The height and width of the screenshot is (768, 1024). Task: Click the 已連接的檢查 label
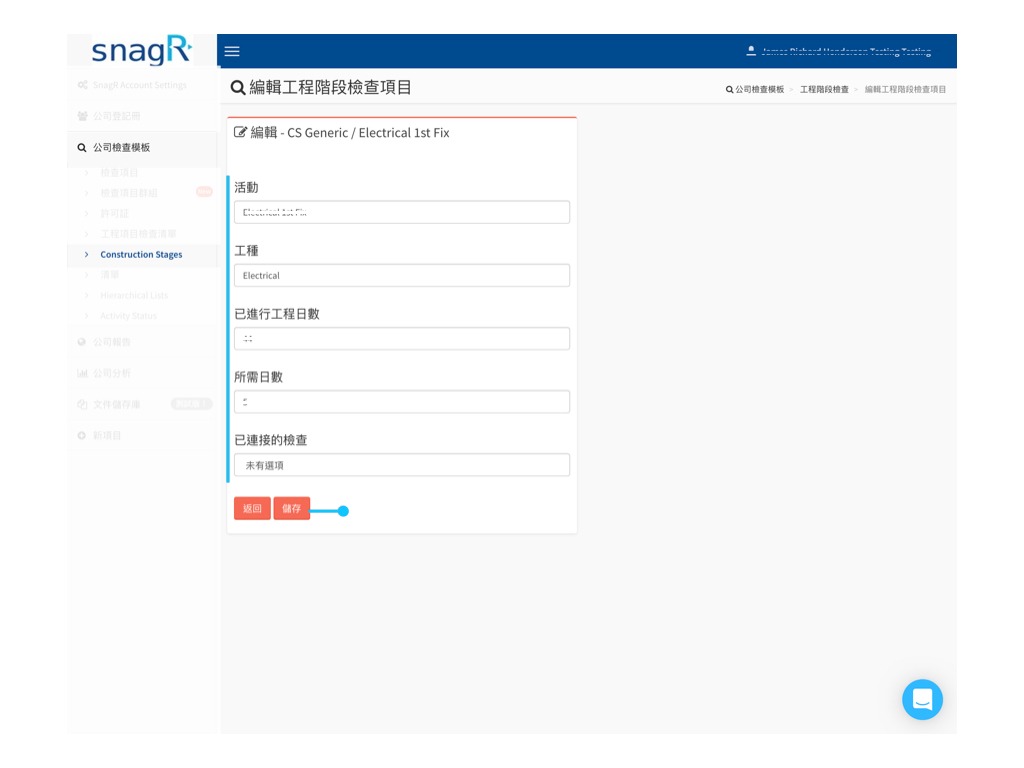click(x=271, y=440)
